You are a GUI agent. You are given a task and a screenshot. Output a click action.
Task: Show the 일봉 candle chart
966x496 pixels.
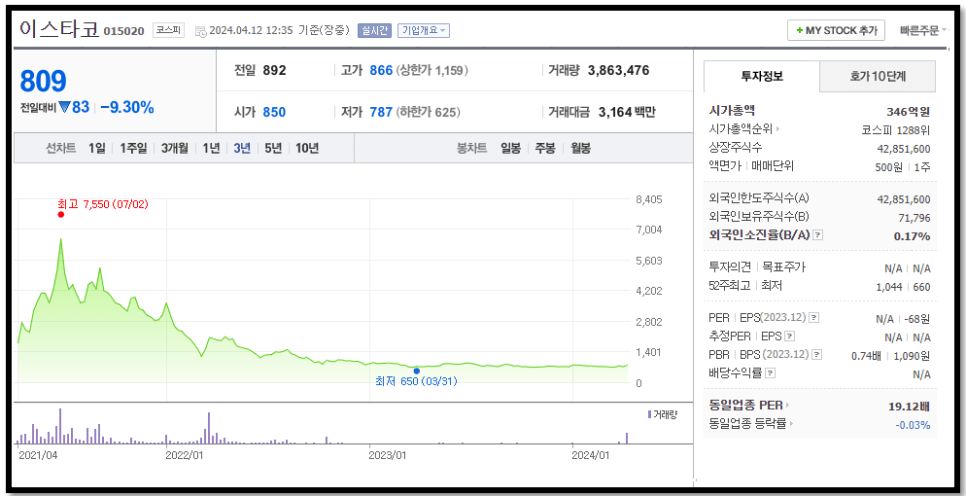511,148
